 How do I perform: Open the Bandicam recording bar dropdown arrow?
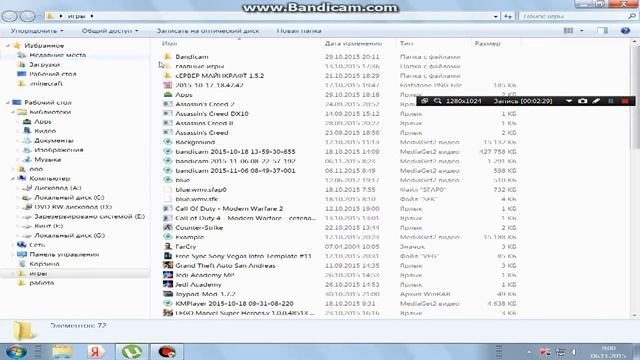(569, 101)
